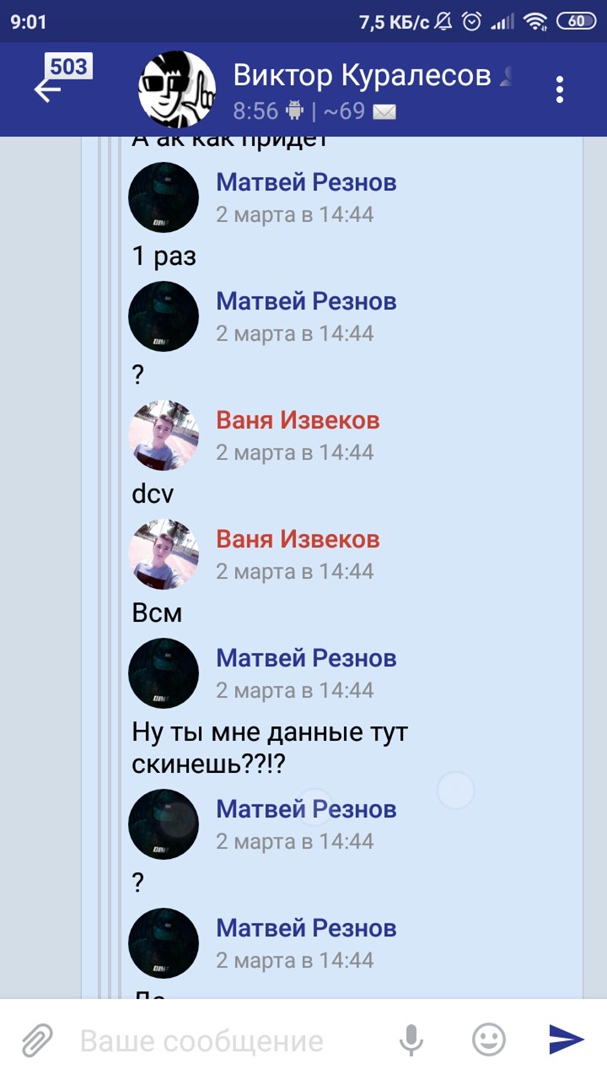Open Матвей Резнов's name above '1 раз'
Screen dimensions: 607x1080
click(x=307, y=183)
